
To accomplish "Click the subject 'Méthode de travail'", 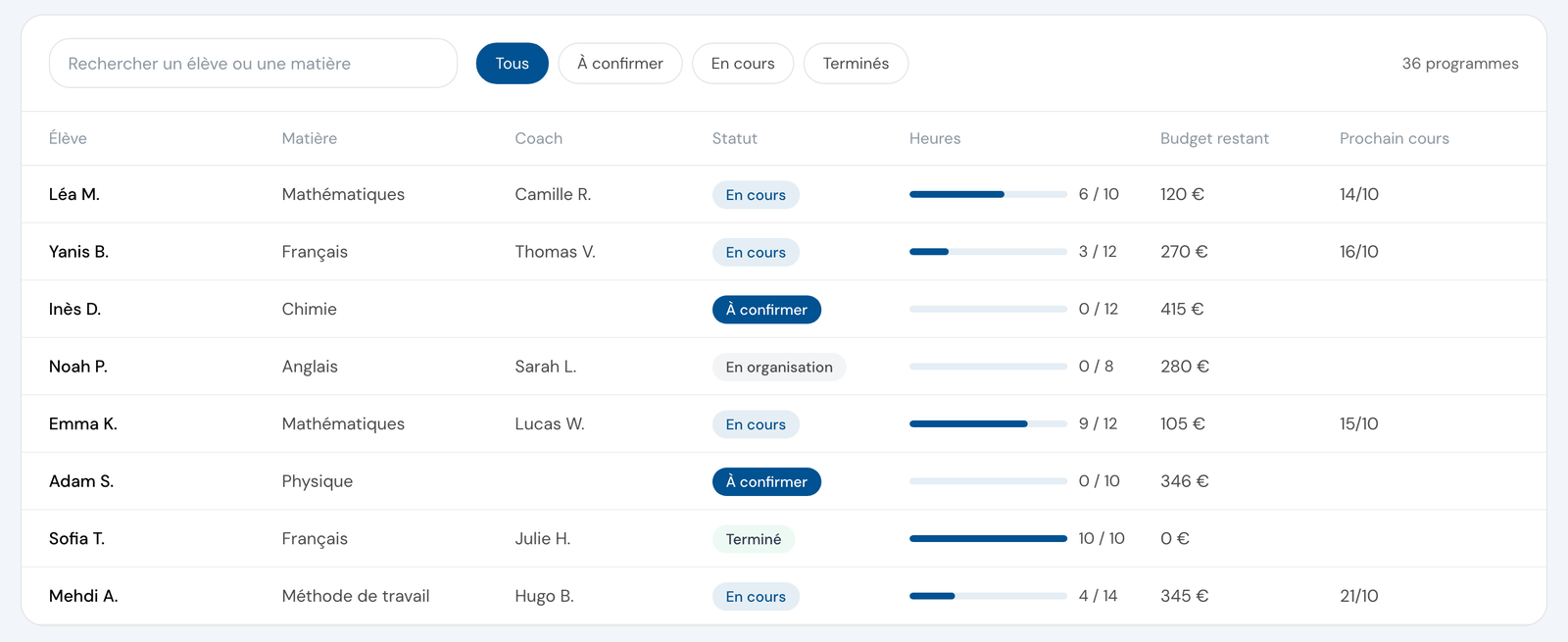I will click(x=356, y=596).
